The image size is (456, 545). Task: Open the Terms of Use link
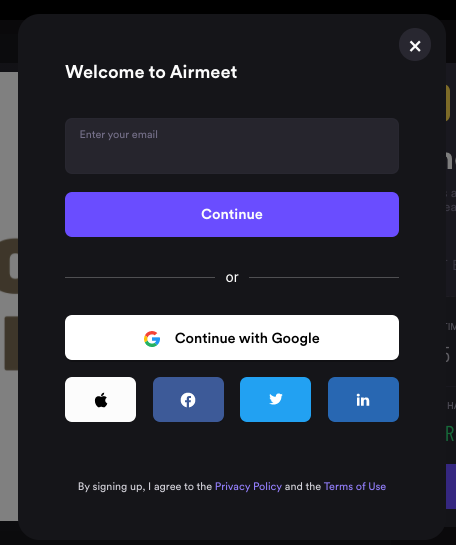point(355,486)
